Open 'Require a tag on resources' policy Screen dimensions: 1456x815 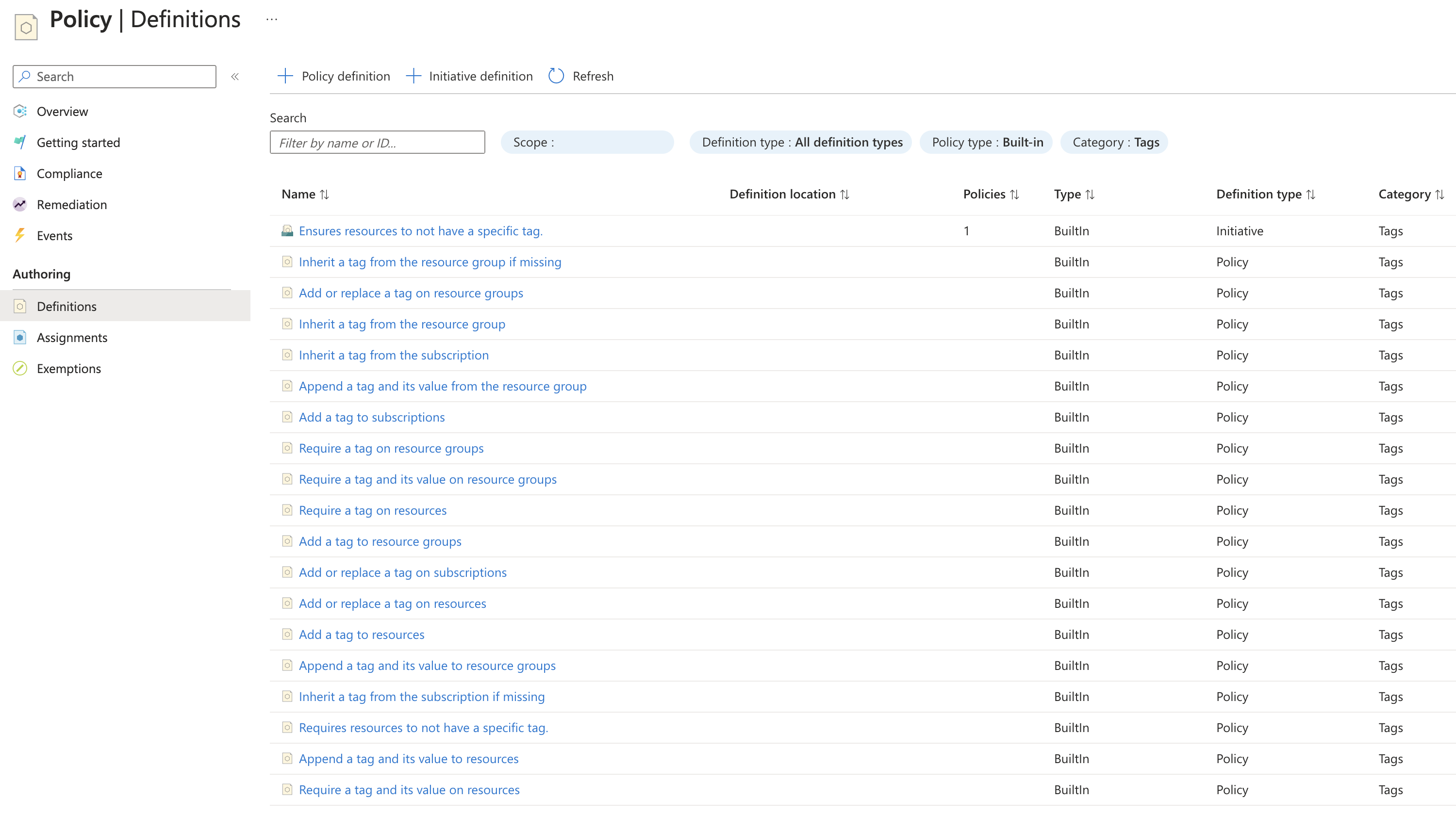[372, 510]
